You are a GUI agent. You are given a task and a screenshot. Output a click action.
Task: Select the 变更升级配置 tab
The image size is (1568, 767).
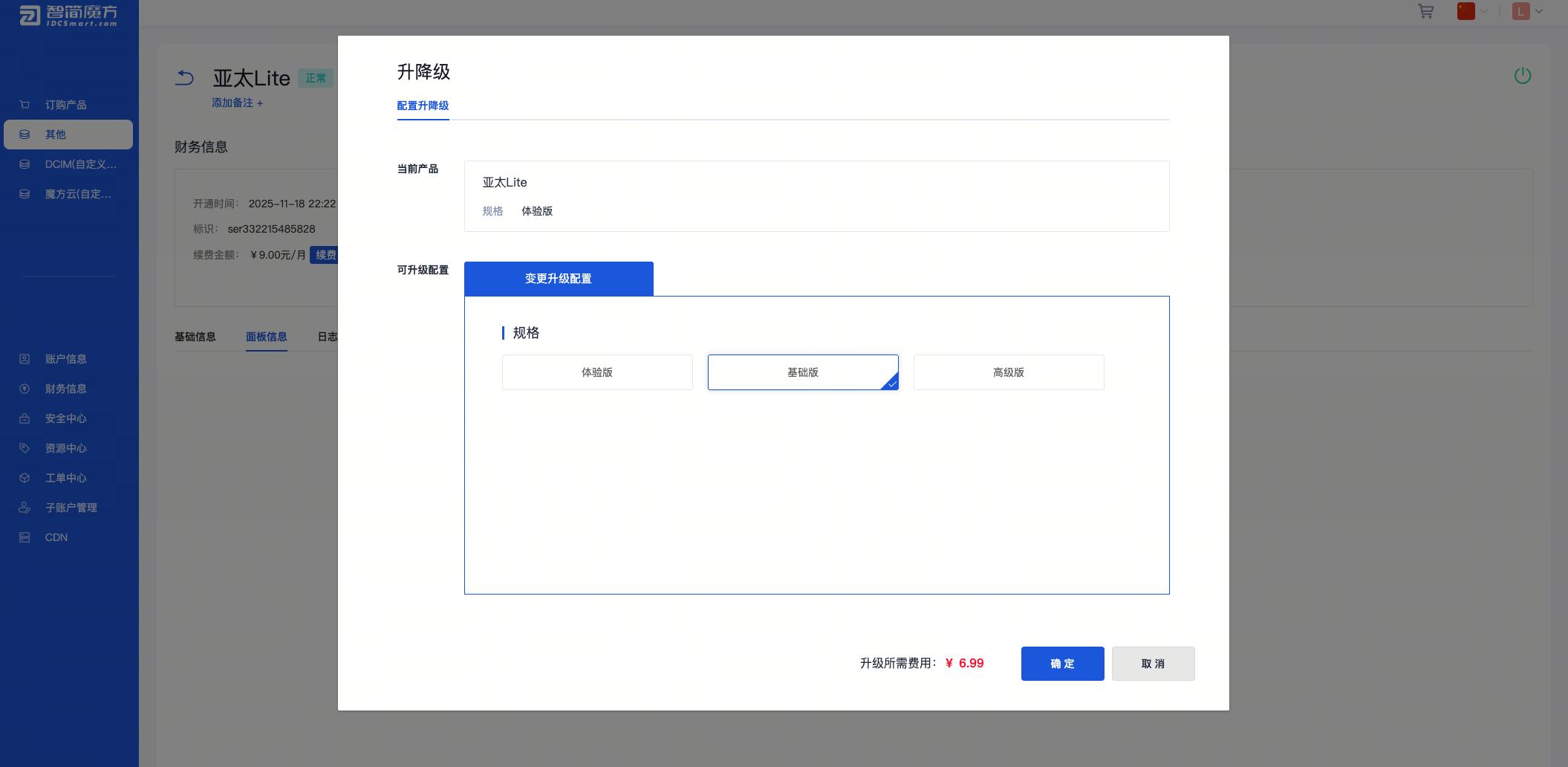559,279
